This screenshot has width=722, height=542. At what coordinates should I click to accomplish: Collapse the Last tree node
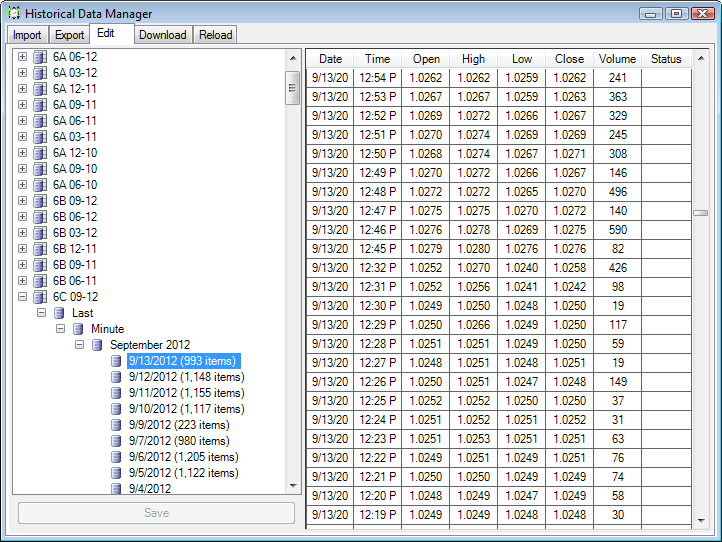pyautogui.click(x=41, y=313)
